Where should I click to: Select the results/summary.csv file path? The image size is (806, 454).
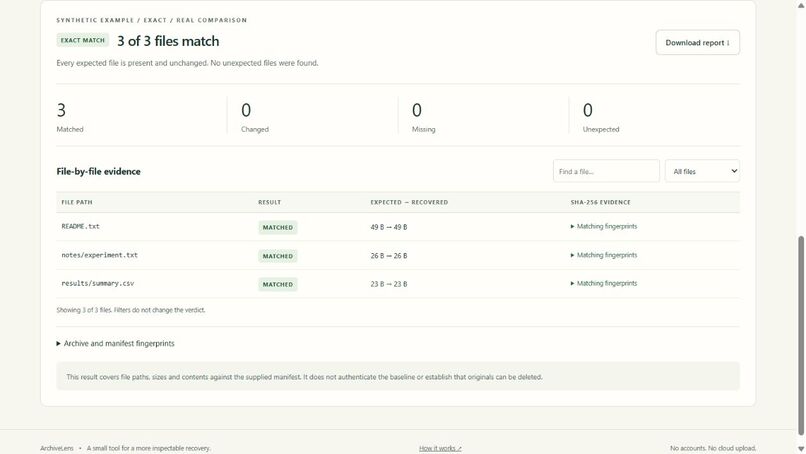tap(98, 283)
